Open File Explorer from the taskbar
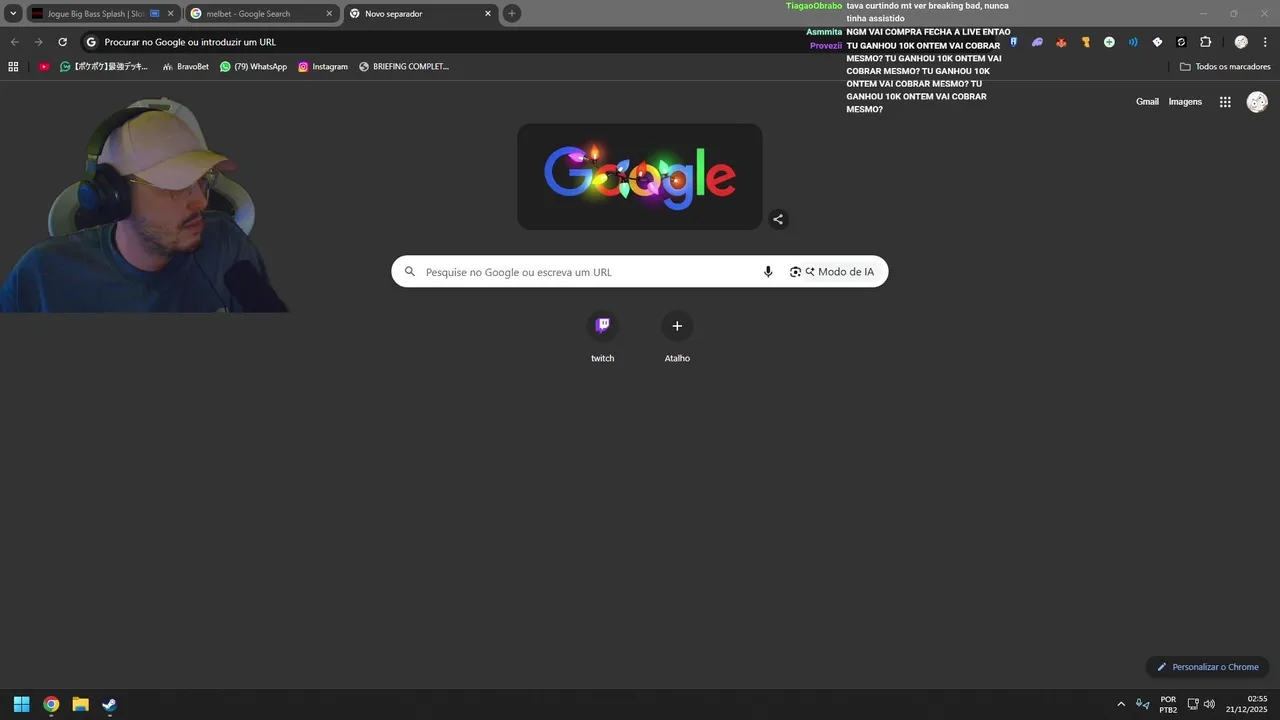 click(x=80, y=704)
